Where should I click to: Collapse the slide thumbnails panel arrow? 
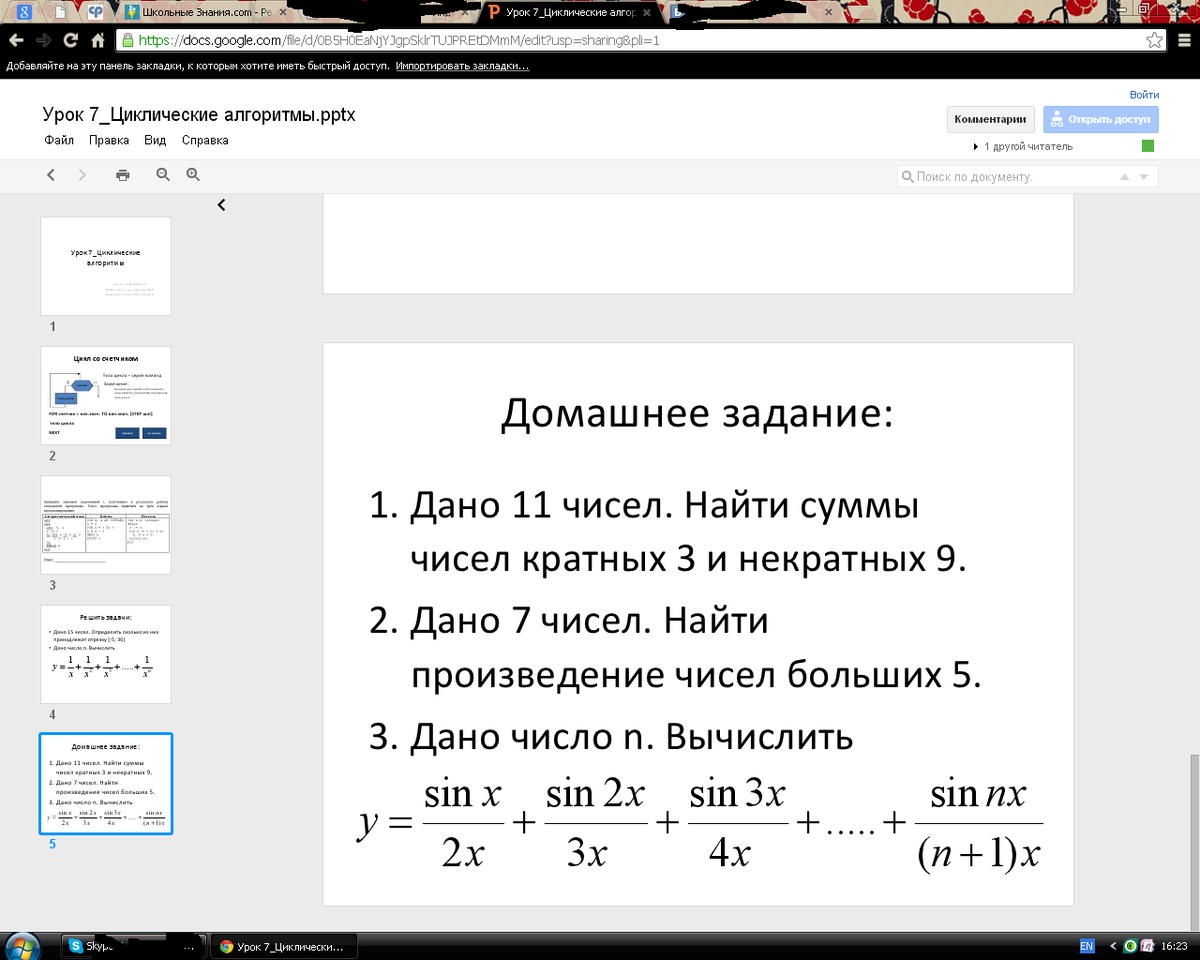(221, 205)
